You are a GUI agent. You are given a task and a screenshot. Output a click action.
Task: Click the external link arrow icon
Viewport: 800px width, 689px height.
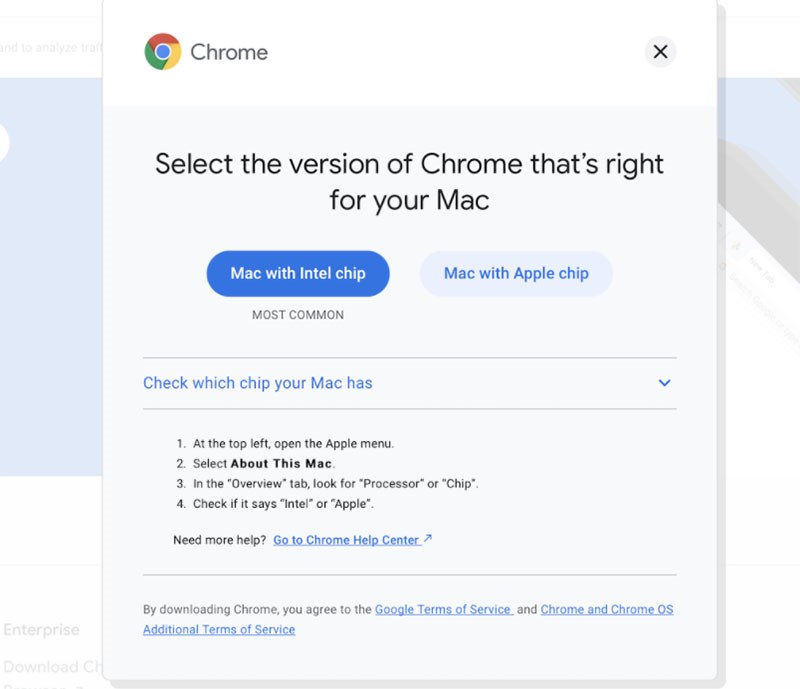click(428, 539)
